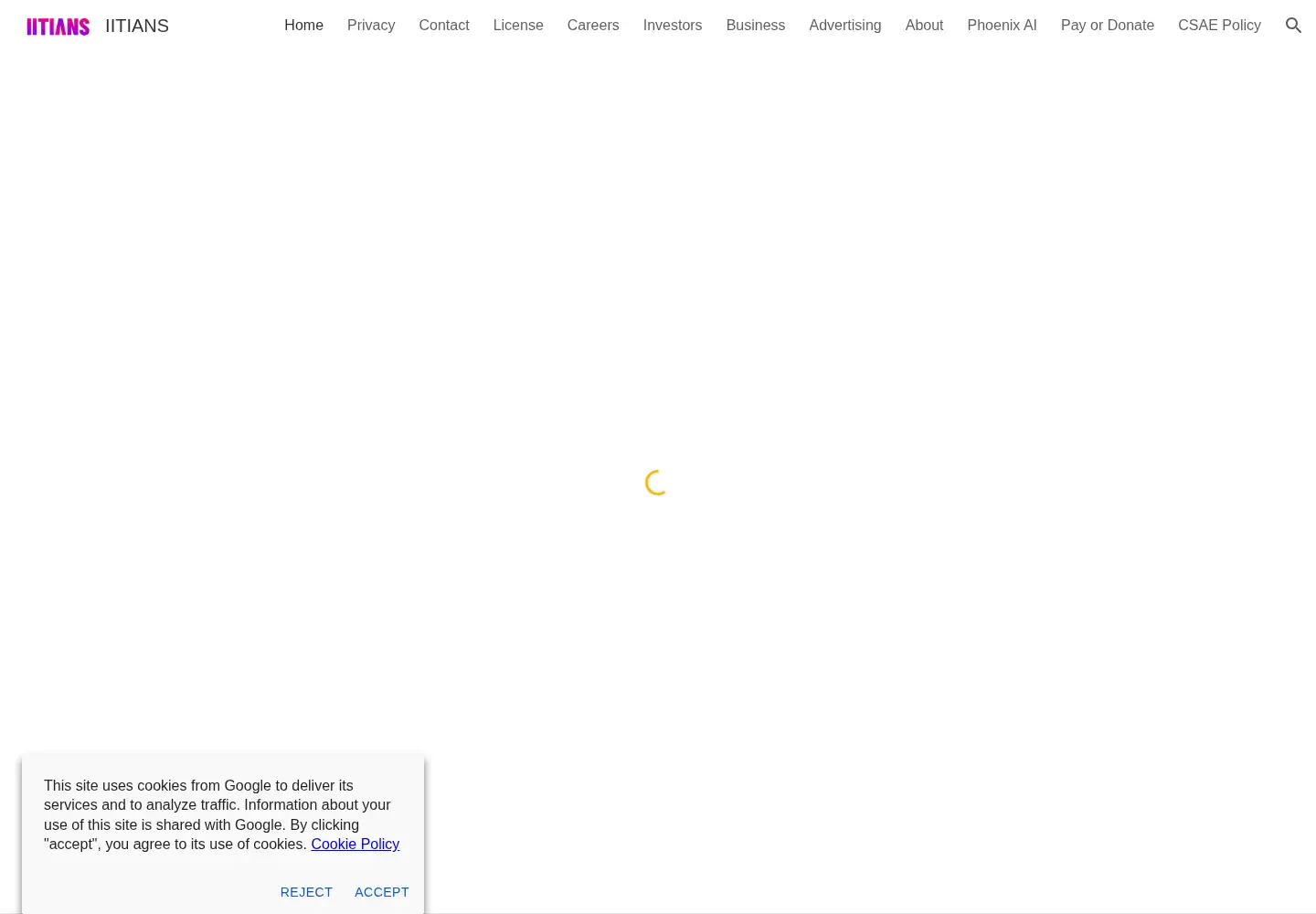Open the CSAE Policy page
Screen dimensions: 1316x914
coord(1219,26)
